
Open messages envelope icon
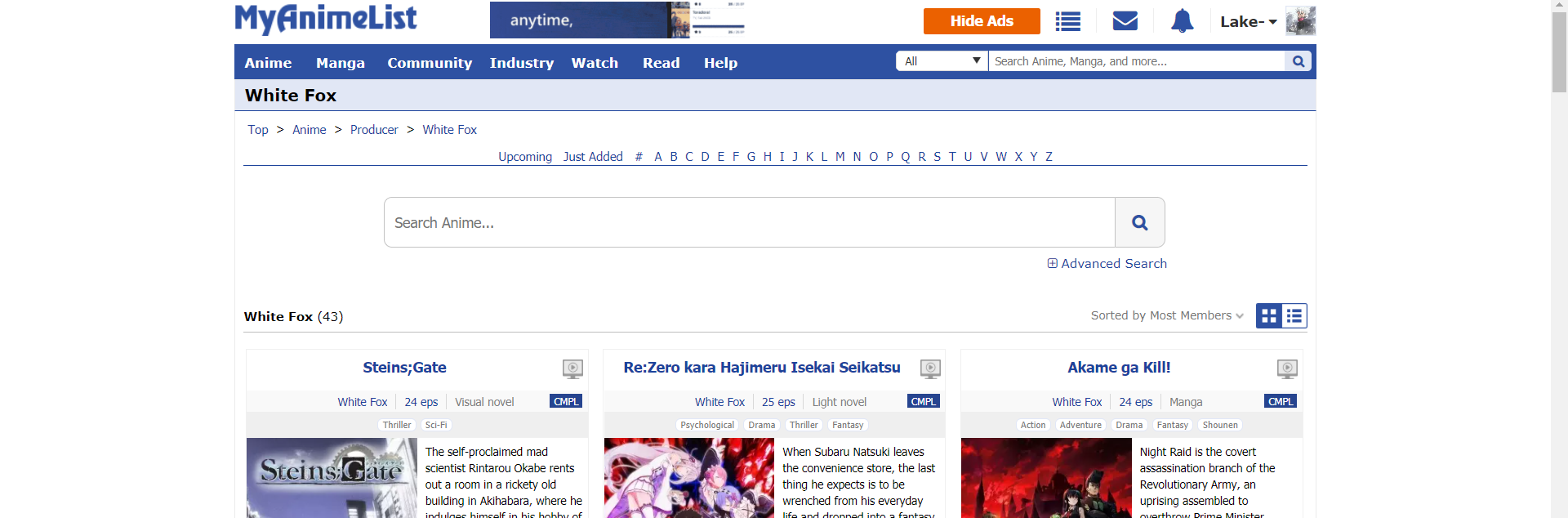pos(1125,21)
